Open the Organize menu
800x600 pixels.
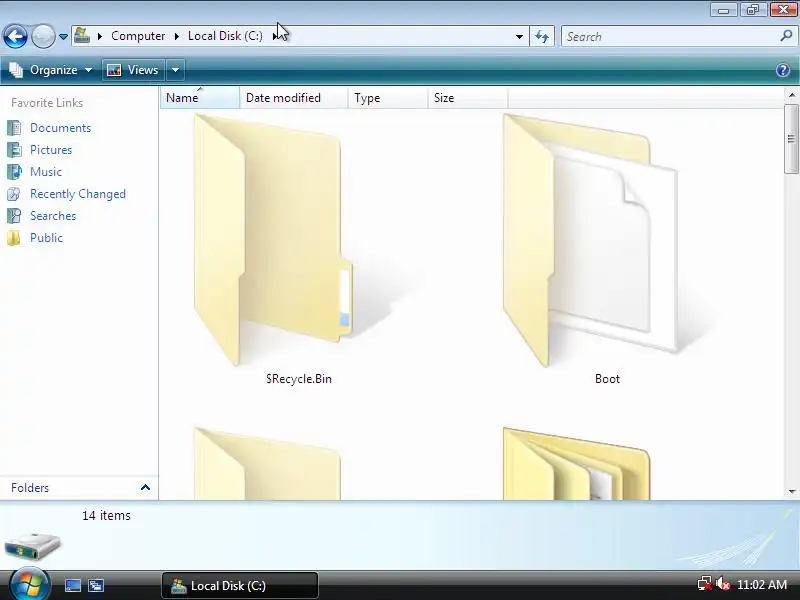click(x=51, y=70)
